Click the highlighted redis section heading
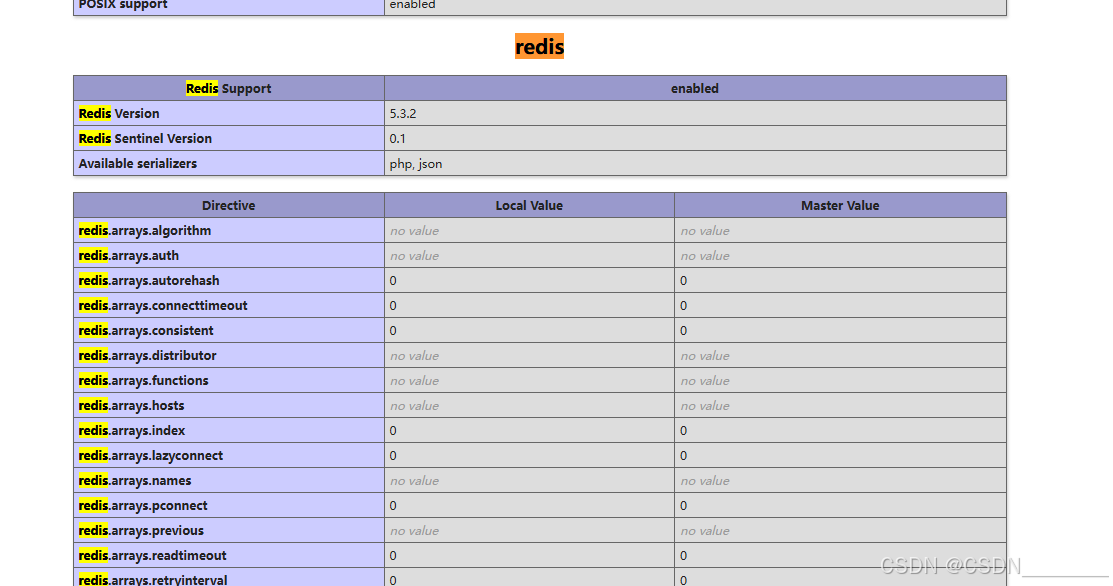 point(539,46)
